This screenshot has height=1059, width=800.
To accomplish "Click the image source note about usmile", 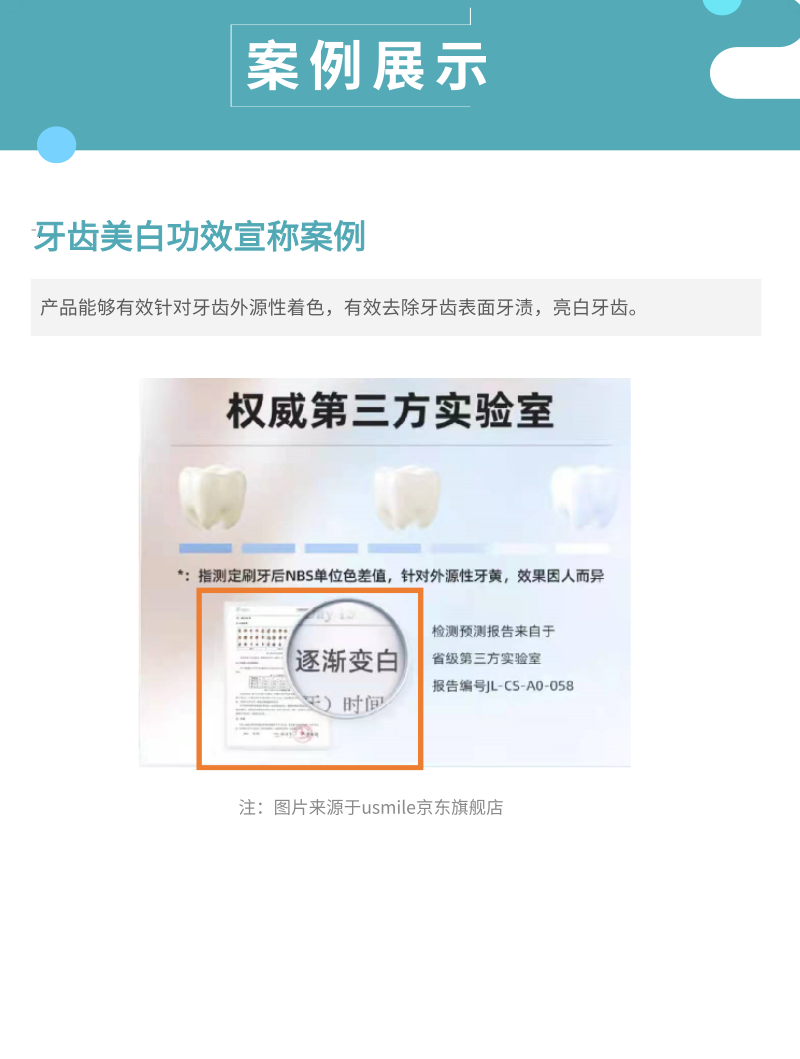I will [371, 807].
